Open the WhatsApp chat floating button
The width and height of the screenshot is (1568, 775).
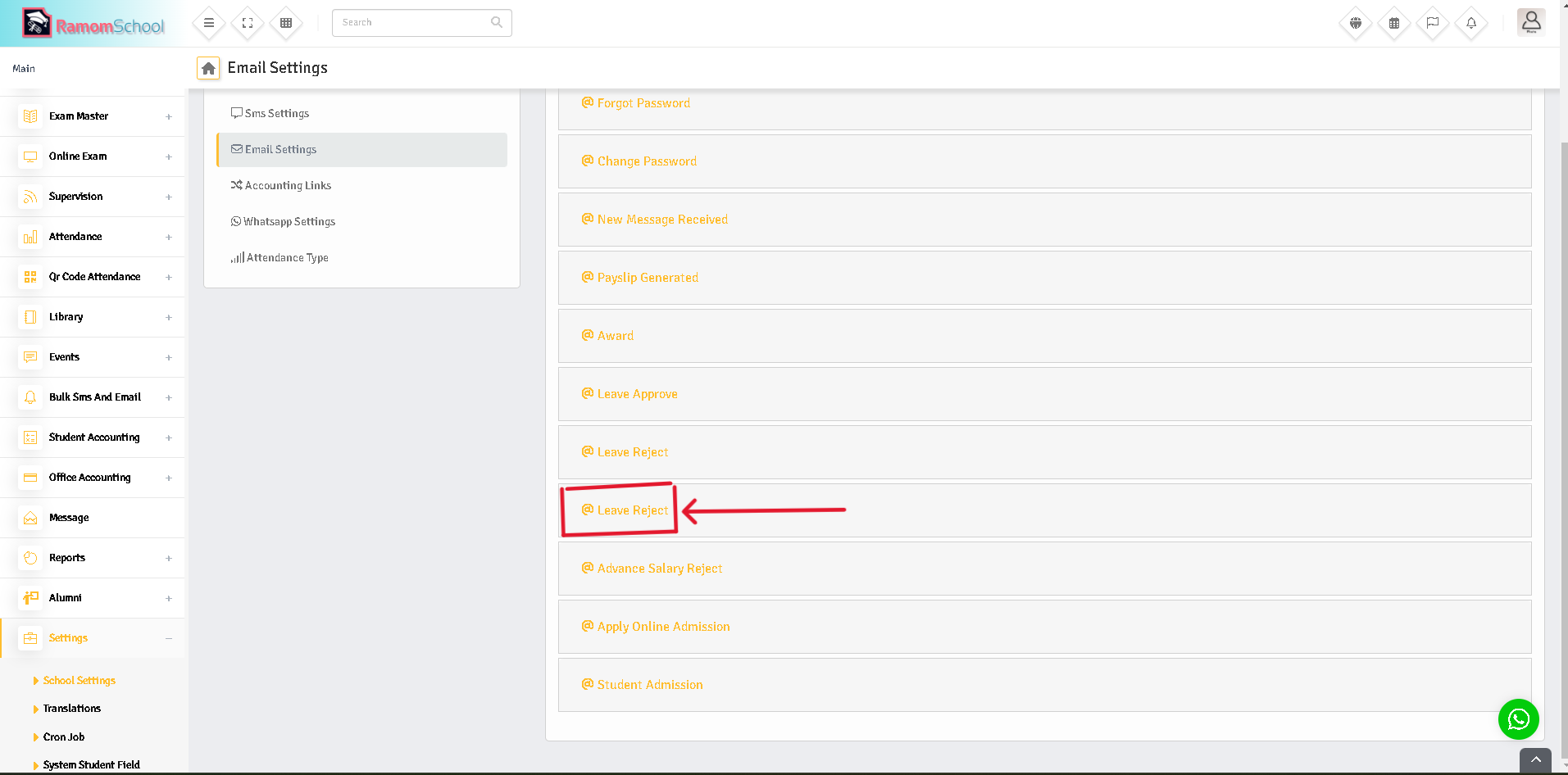click(1518, 719)
